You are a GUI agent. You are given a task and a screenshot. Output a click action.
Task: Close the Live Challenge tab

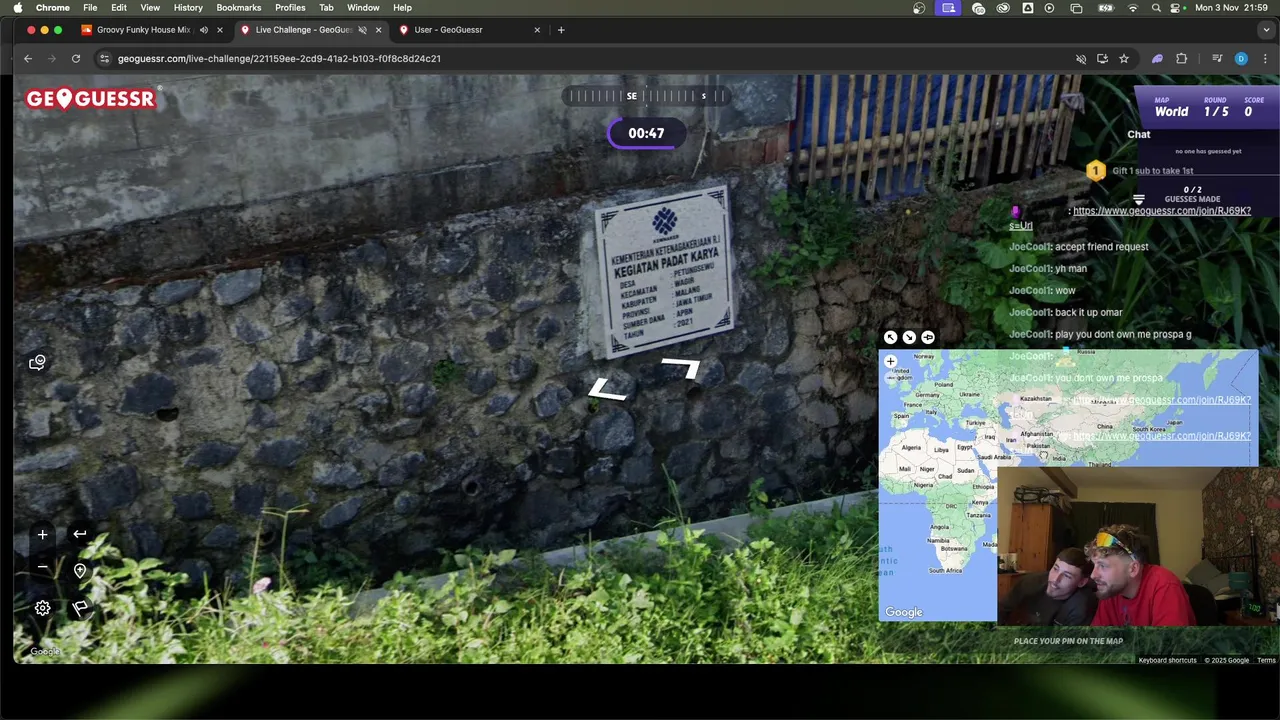(378, 30)
